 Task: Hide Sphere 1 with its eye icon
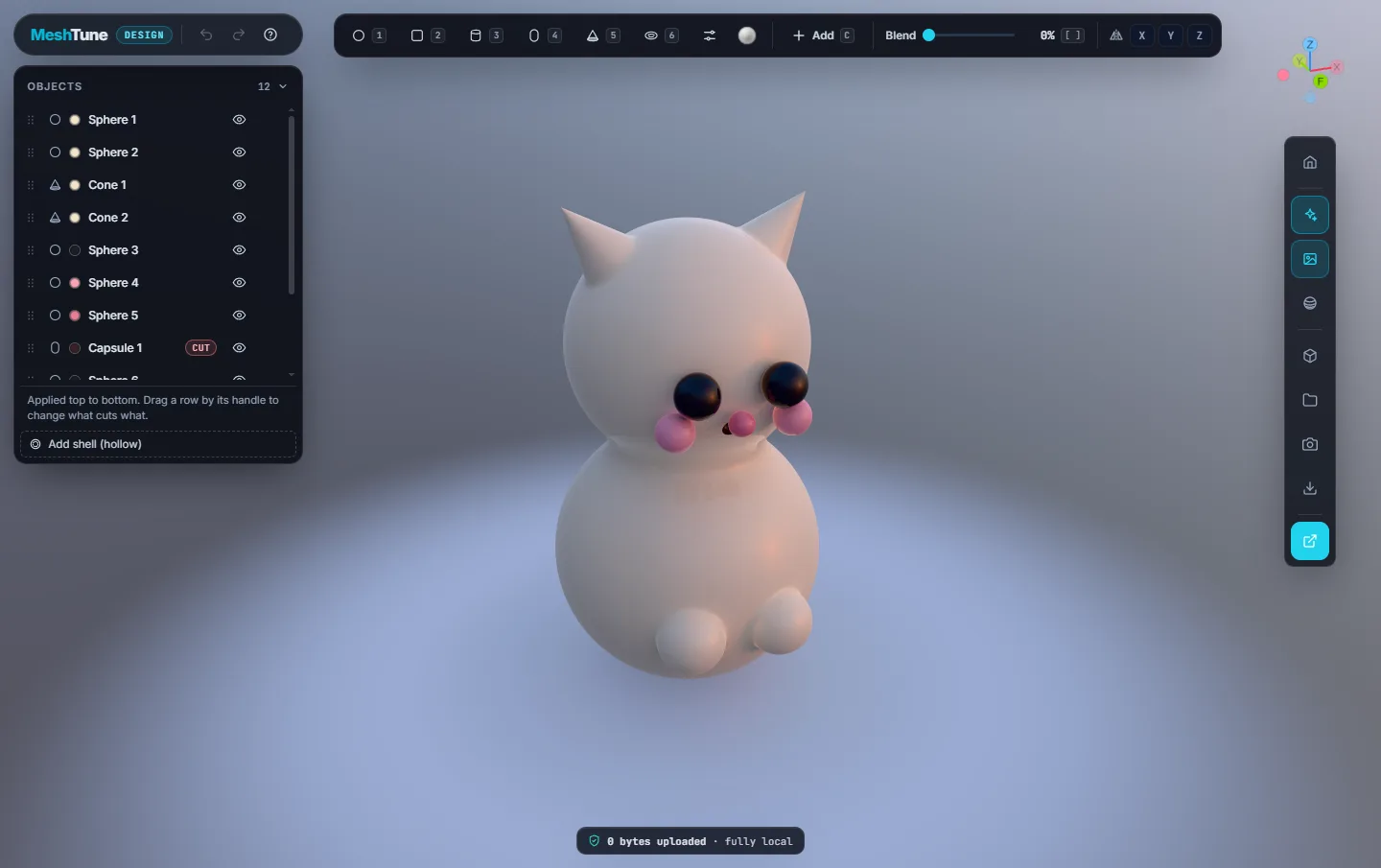pos(240,120)
